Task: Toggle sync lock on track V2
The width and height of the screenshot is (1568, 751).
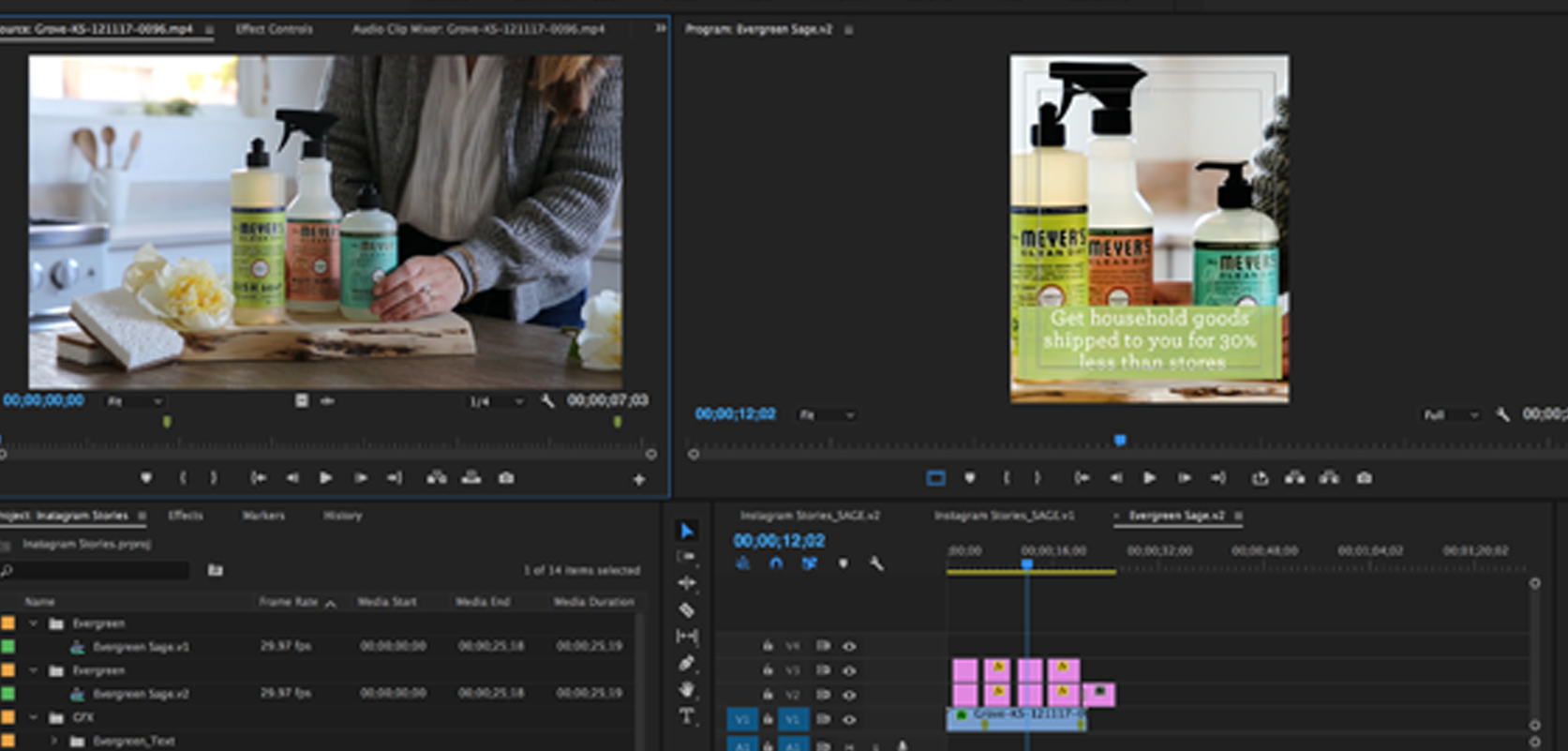Action: click(823, 695)
